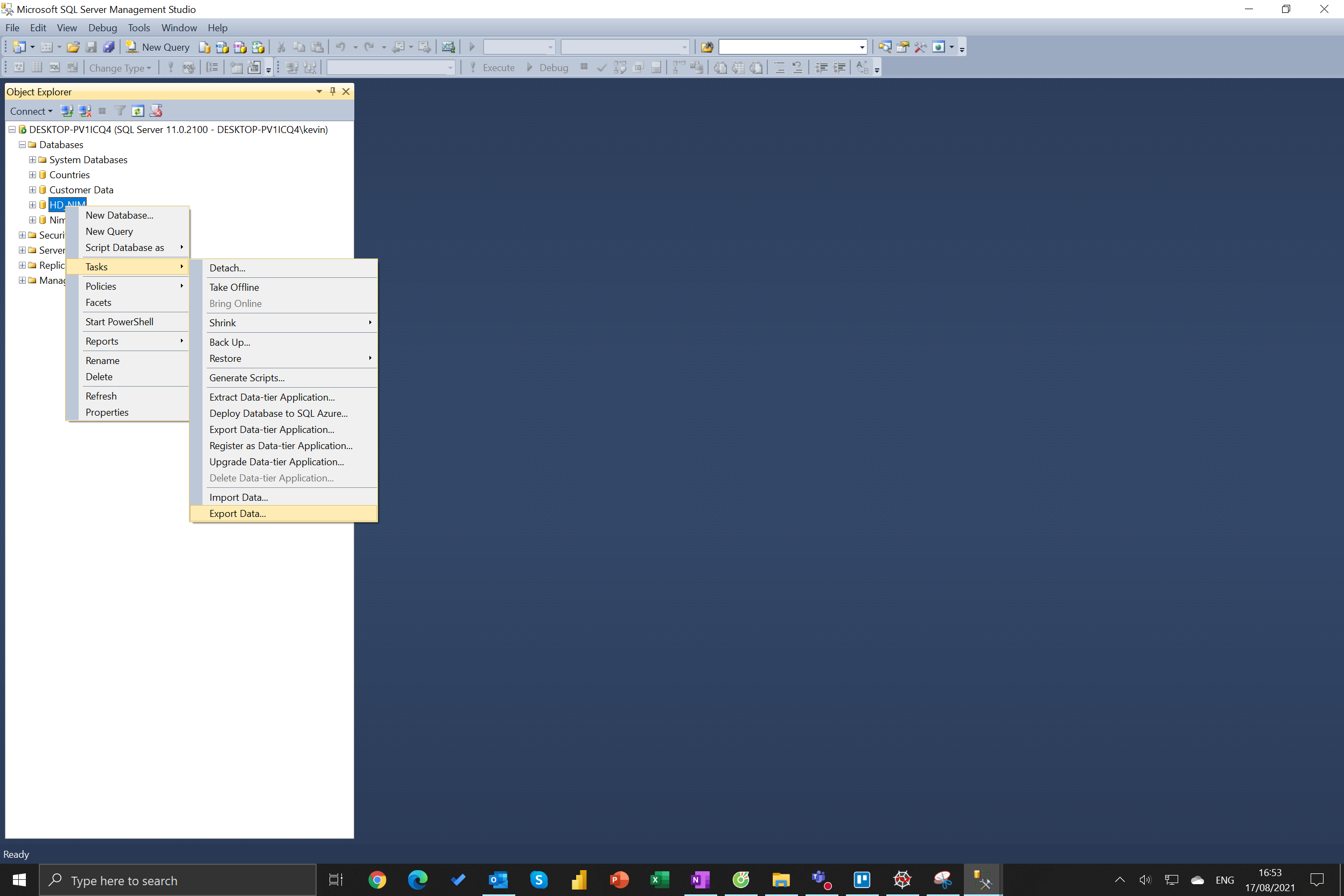
Task: Click the Object Explorer Refresh icon
Action: [138, 111]
